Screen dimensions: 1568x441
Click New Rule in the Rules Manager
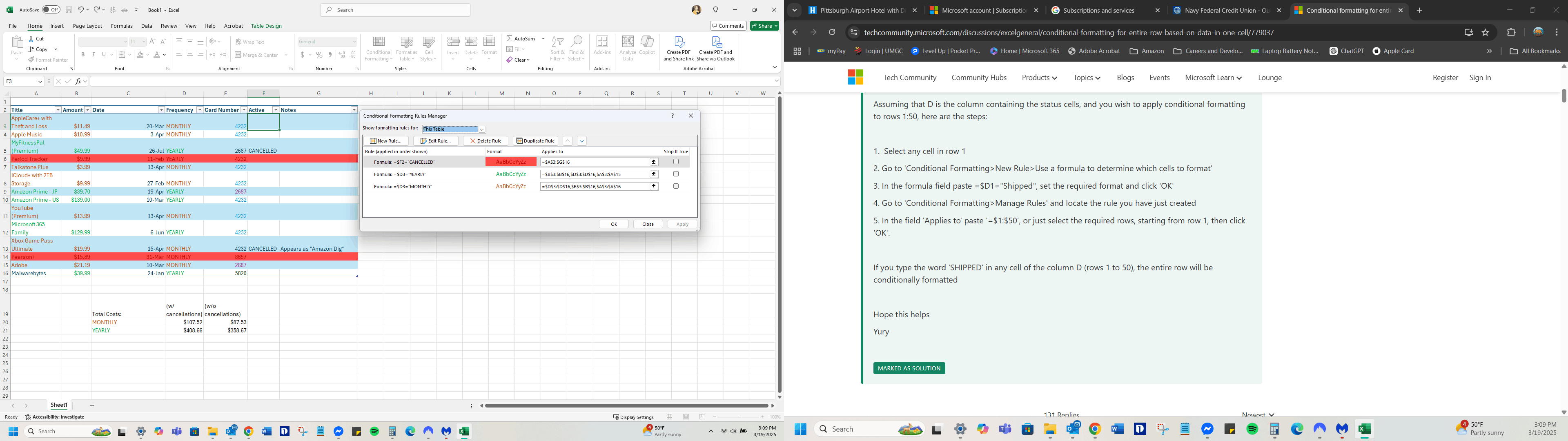(x=385, y=141)
